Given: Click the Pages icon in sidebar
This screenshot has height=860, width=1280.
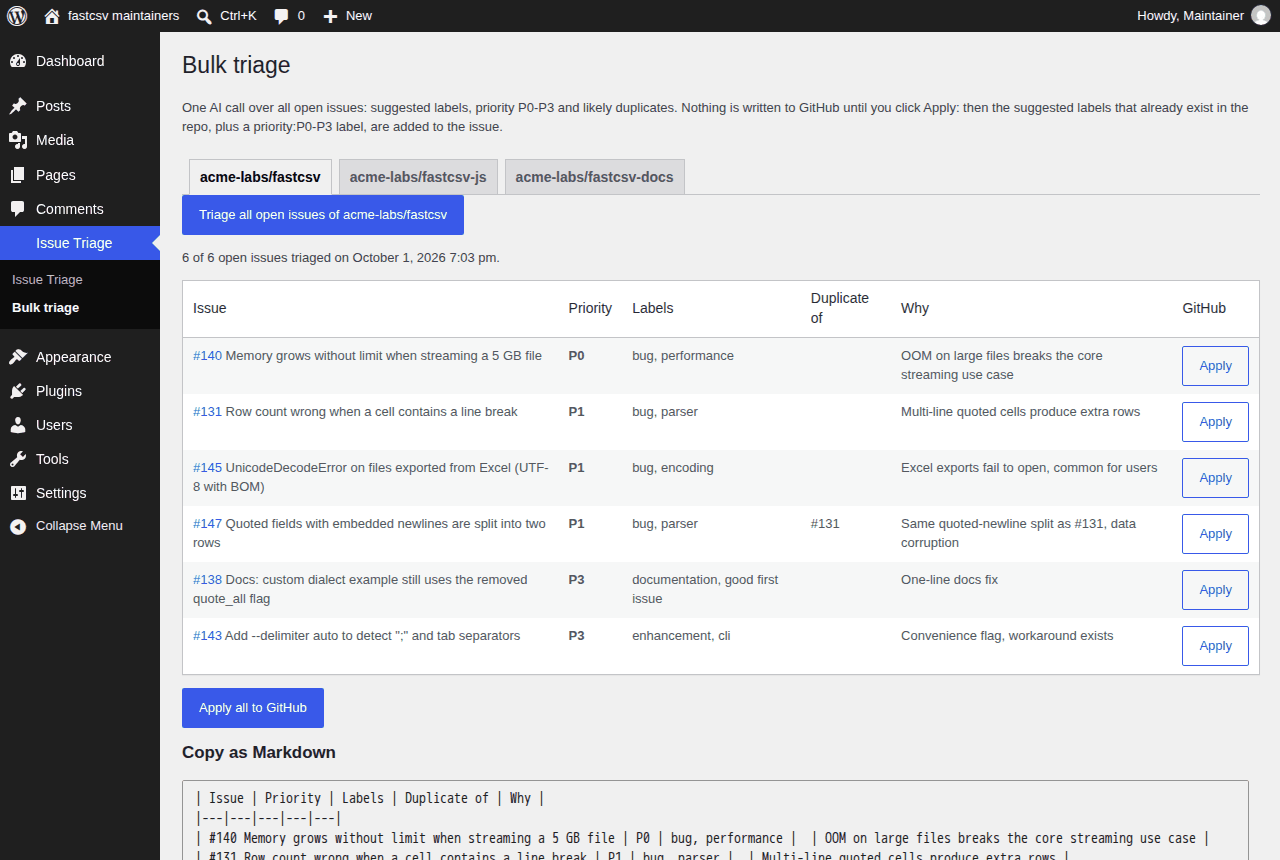Looking at the screenshot, I should 18,175.
